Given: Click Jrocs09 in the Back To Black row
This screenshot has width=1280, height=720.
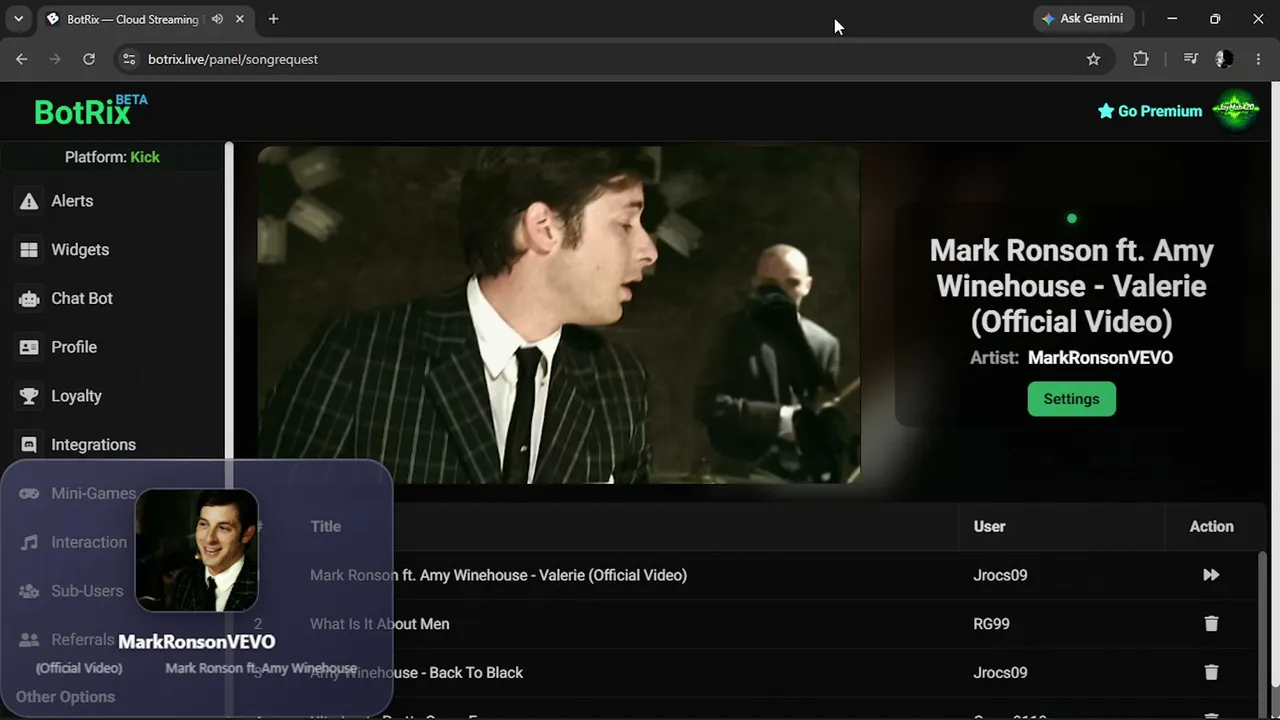Looking at the screenshot, I should click(1000, 673).
